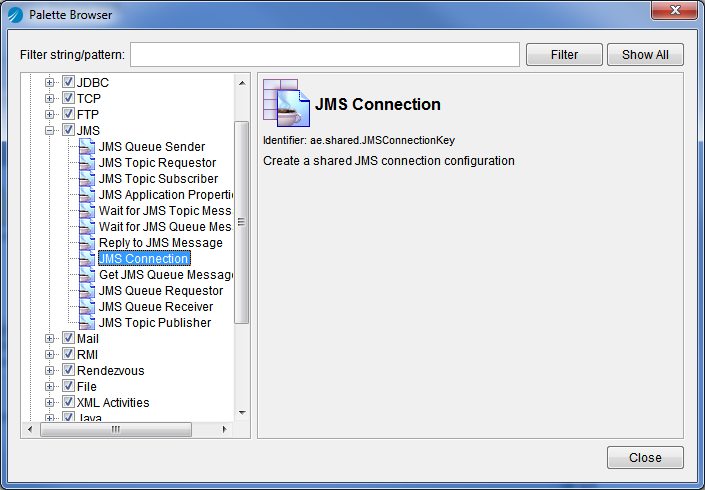Focus the Filter string/pattern input field
705x490 pixels.
click(x=325, y=55)
